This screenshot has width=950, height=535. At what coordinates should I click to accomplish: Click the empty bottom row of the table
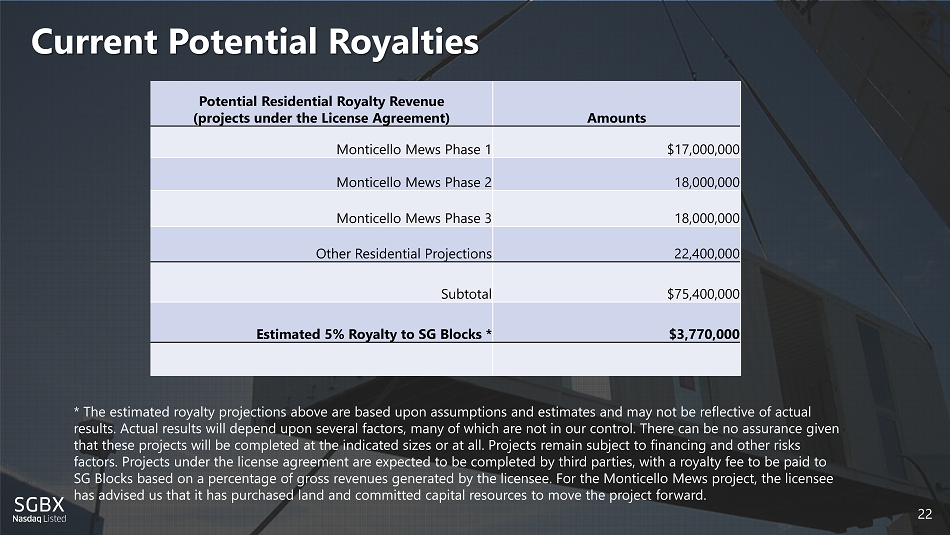[446, 359]
